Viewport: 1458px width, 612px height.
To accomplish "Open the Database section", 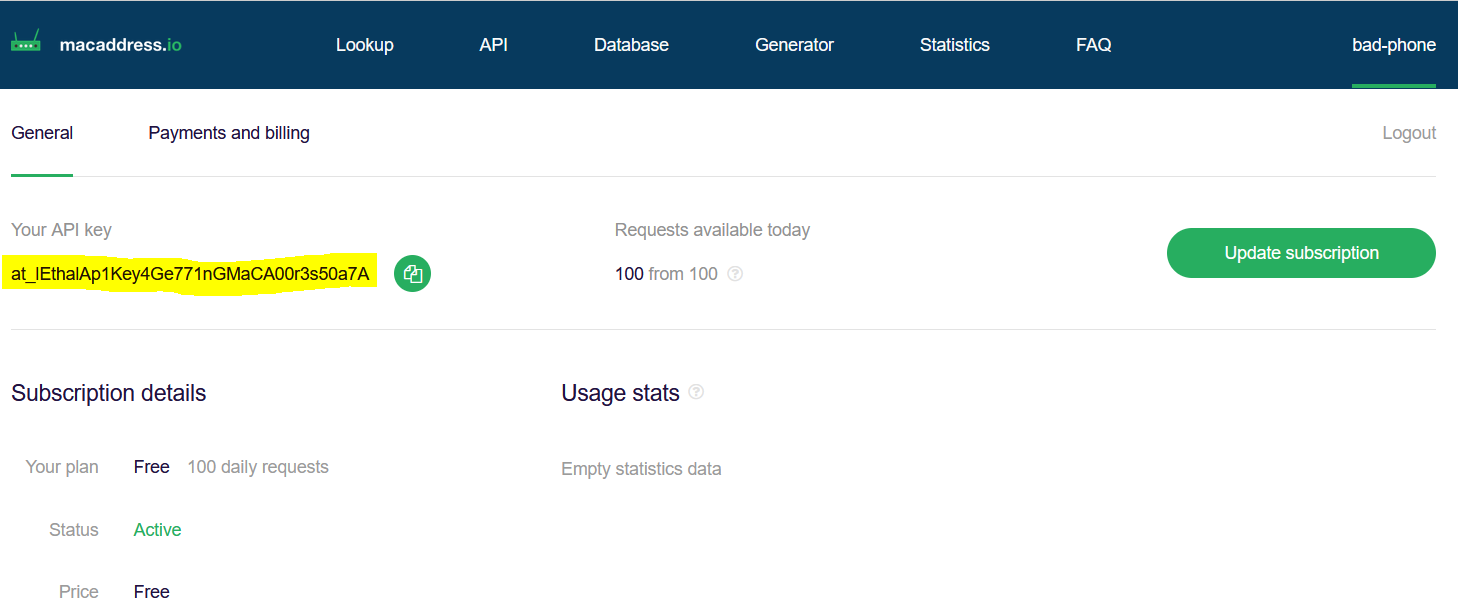I will coord(631,45).
